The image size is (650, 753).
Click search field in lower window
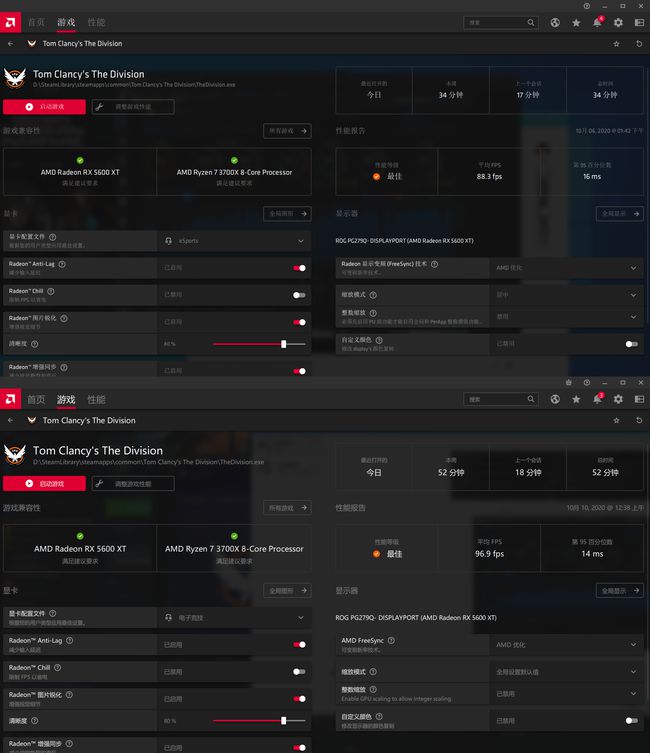tap(501, 399)
